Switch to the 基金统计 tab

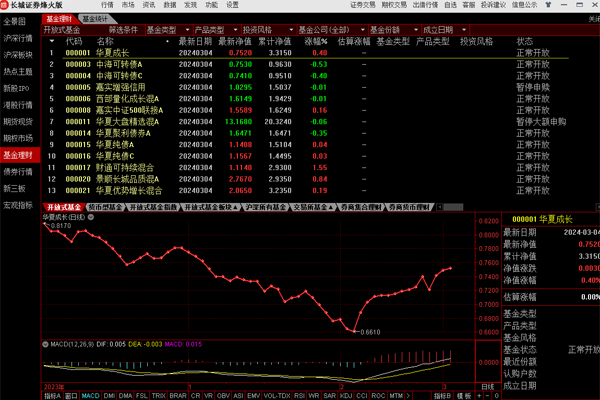coord(96,19)
